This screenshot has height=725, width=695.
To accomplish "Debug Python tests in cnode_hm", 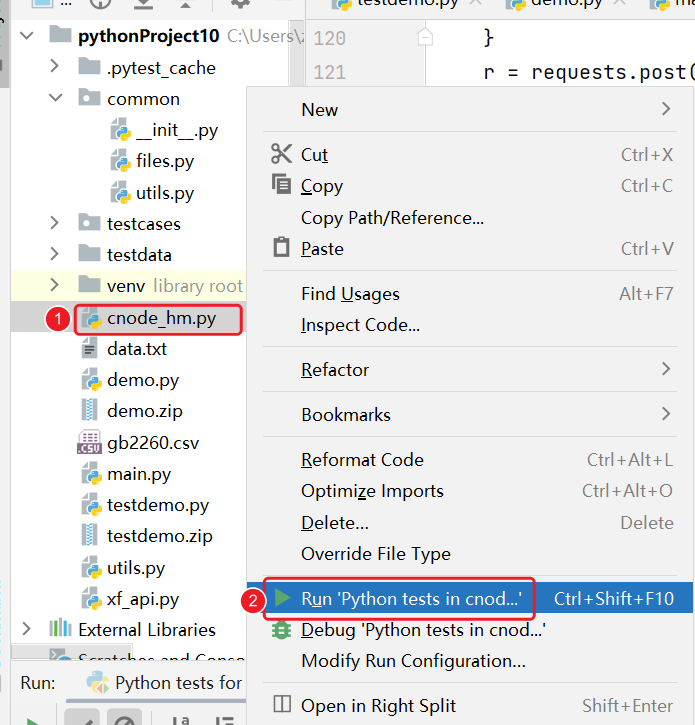I will point(470,630).
